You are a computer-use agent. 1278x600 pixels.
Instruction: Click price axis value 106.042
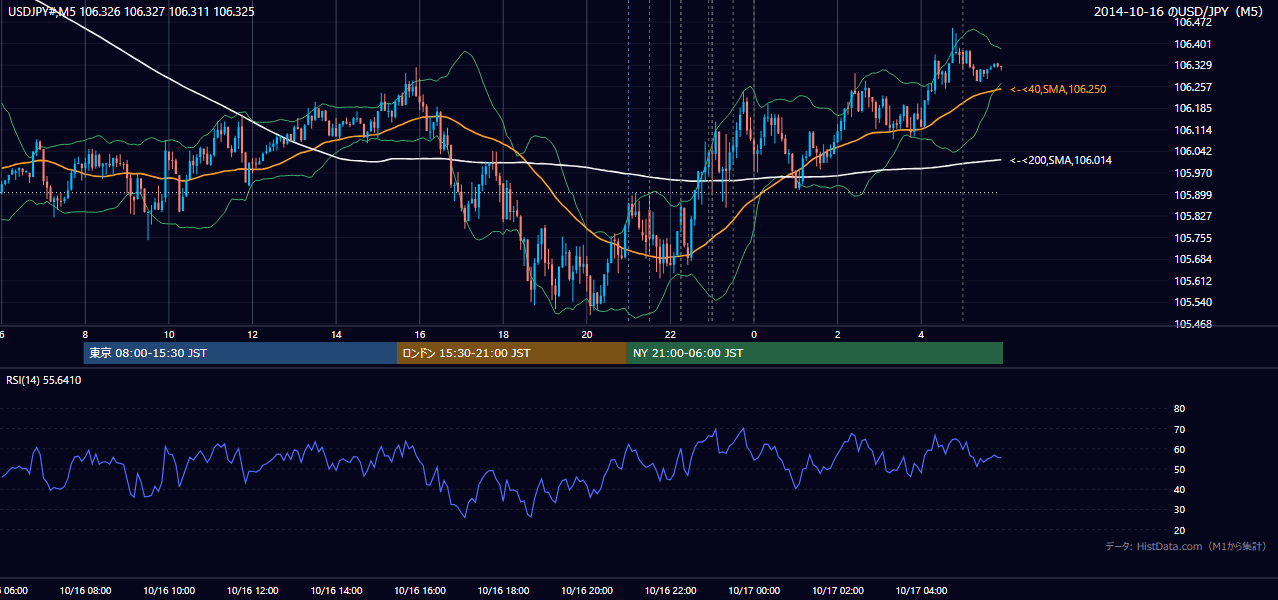1193,151
